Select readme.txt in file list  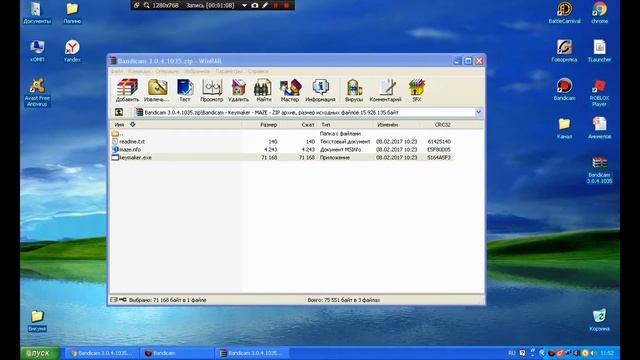click(x=282, y=142)
